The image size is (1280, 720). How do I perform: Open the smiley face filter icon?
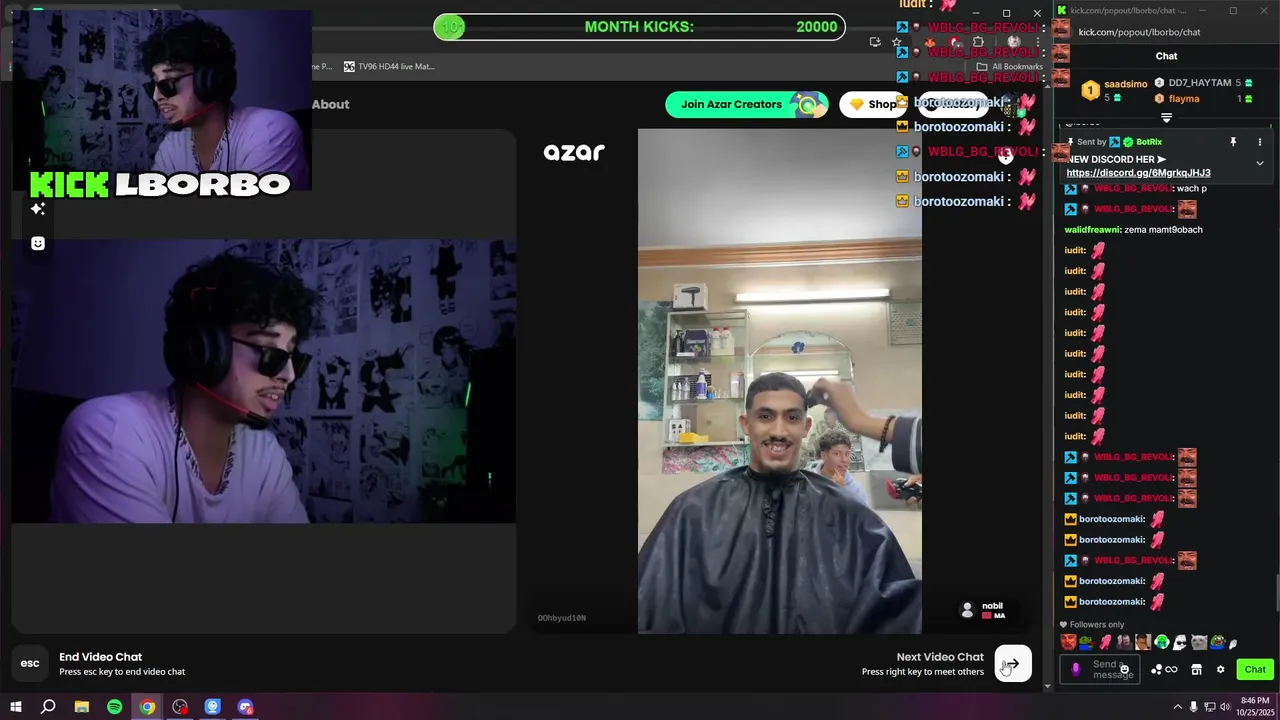click(38, 243)
